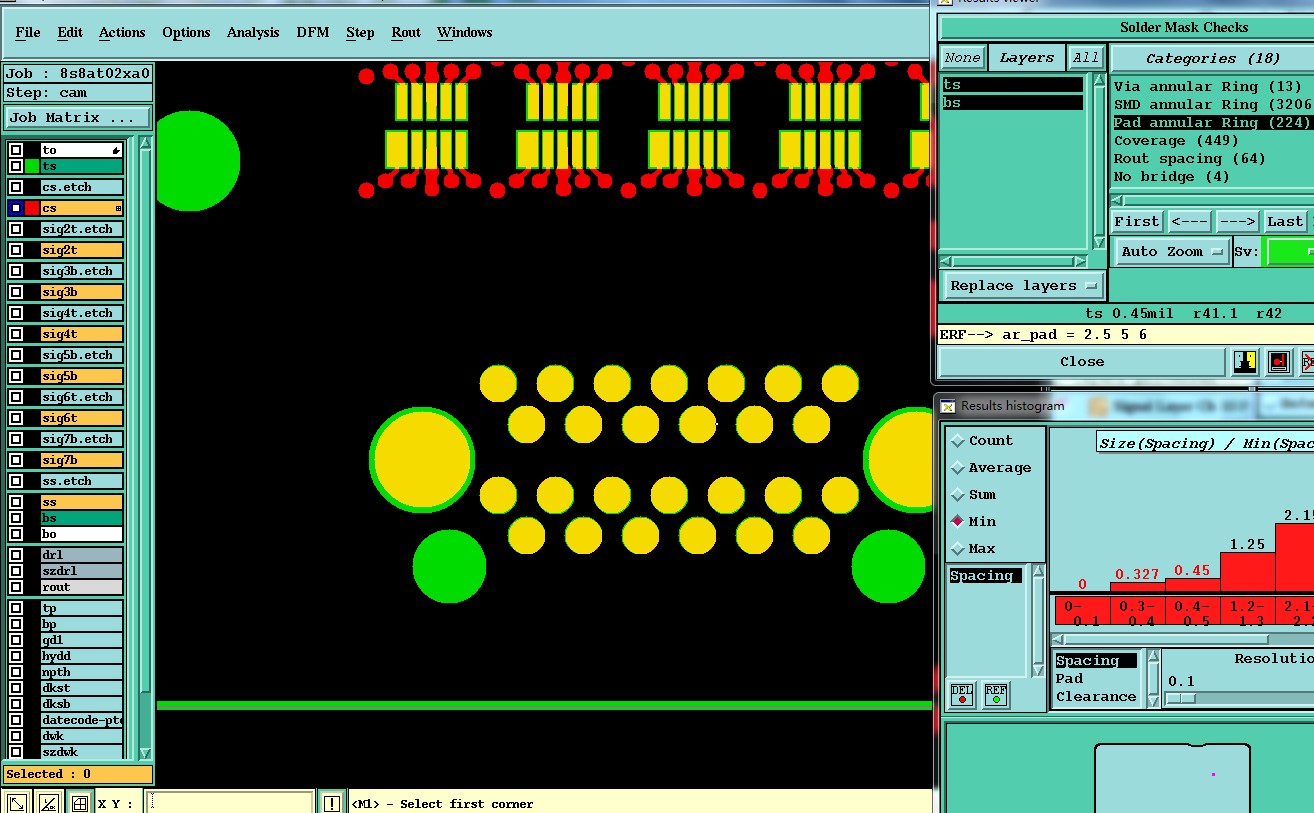The width and height of the screenshot is (1314, 813).
Task: Toggle the blue checkbox for layer cs
Action: tap(16, 208)
